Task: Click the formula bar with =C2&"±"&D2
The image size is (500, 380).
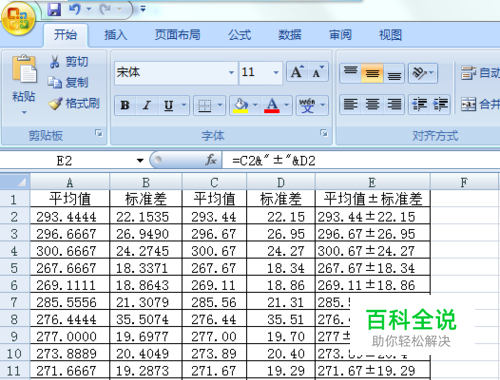Action: [362, 161]
